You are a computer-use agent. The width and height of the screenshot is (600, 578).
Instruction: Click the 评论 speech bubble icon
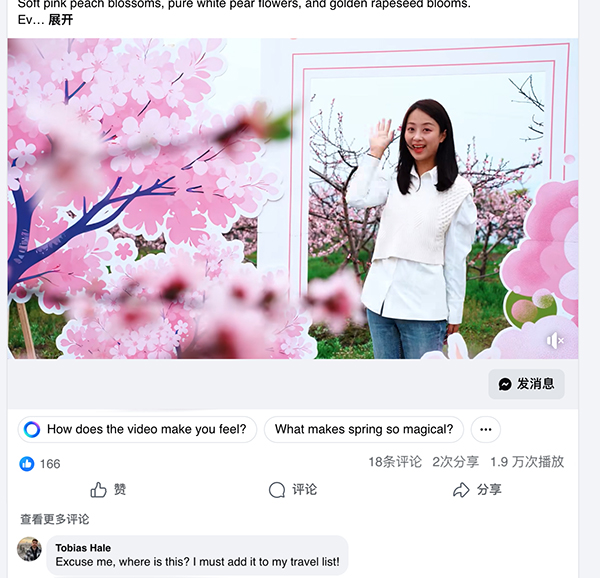point(277,490)
